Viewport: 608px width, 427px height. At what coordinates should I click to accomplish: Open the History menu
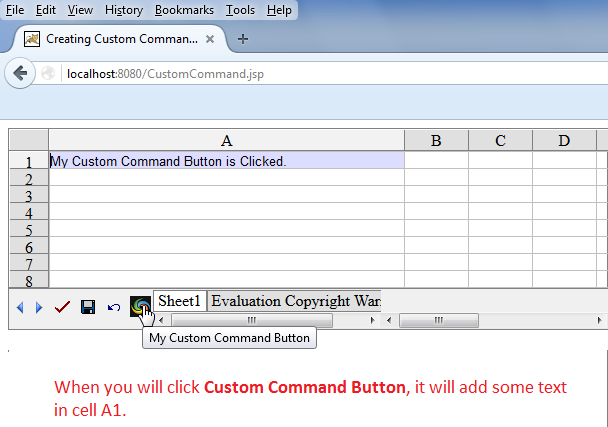(x=123, y=10)
